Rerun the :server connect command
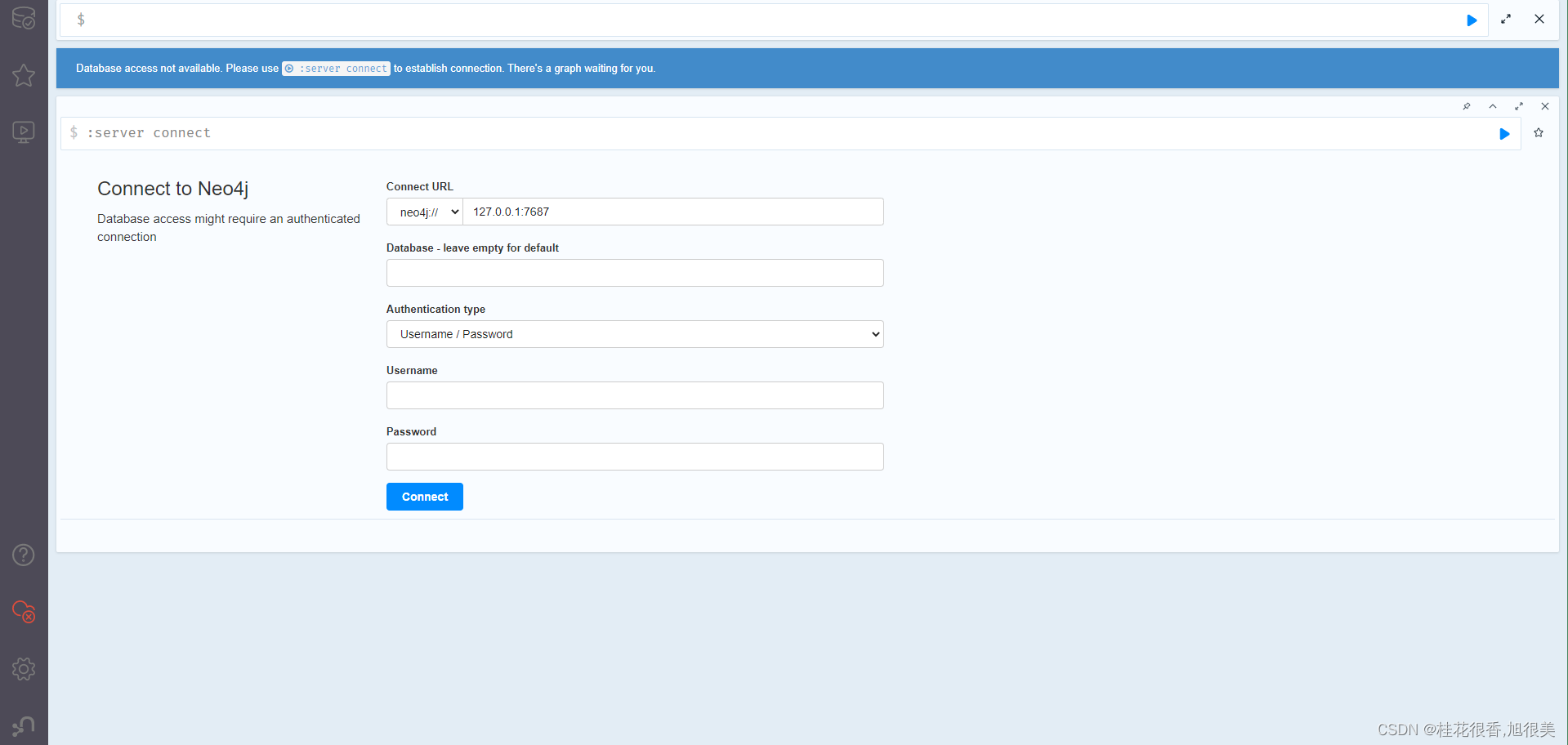 1504,134
